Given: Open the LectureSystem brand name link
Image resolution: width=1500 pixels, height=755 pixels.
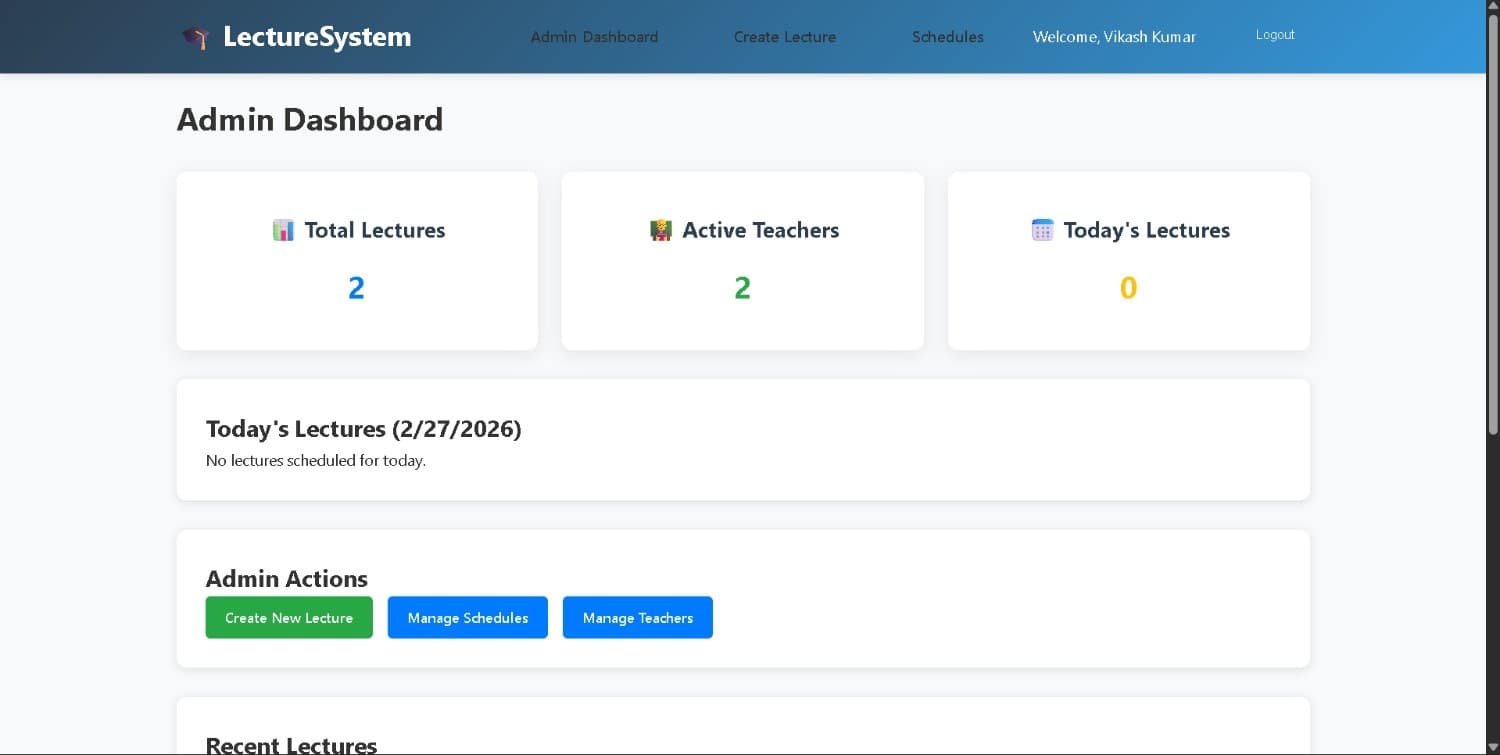Looking at the screenshot, I should click(x=316, y=37).
